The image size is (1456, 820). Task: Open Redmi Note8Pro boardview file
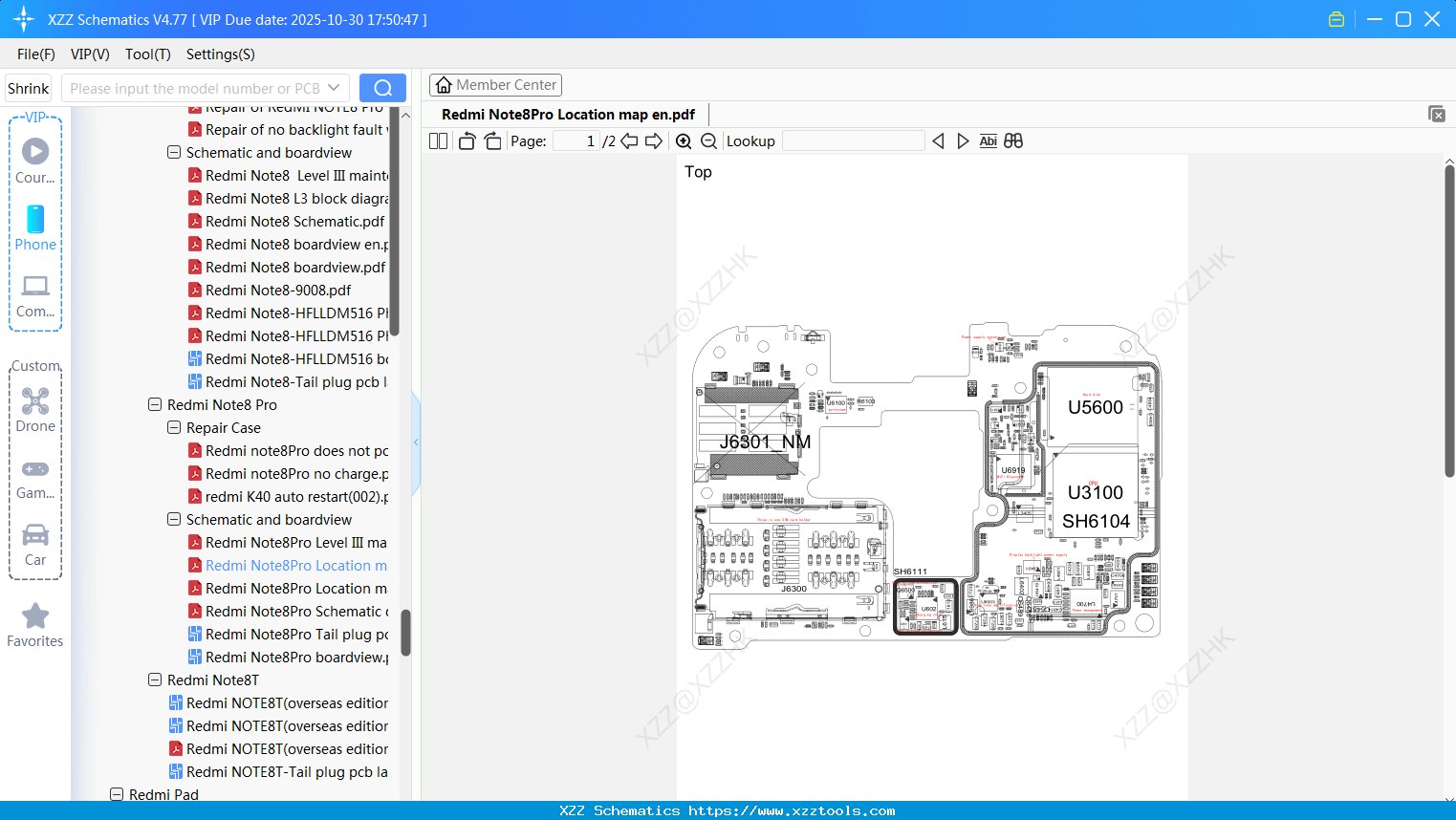pos(288,658)
